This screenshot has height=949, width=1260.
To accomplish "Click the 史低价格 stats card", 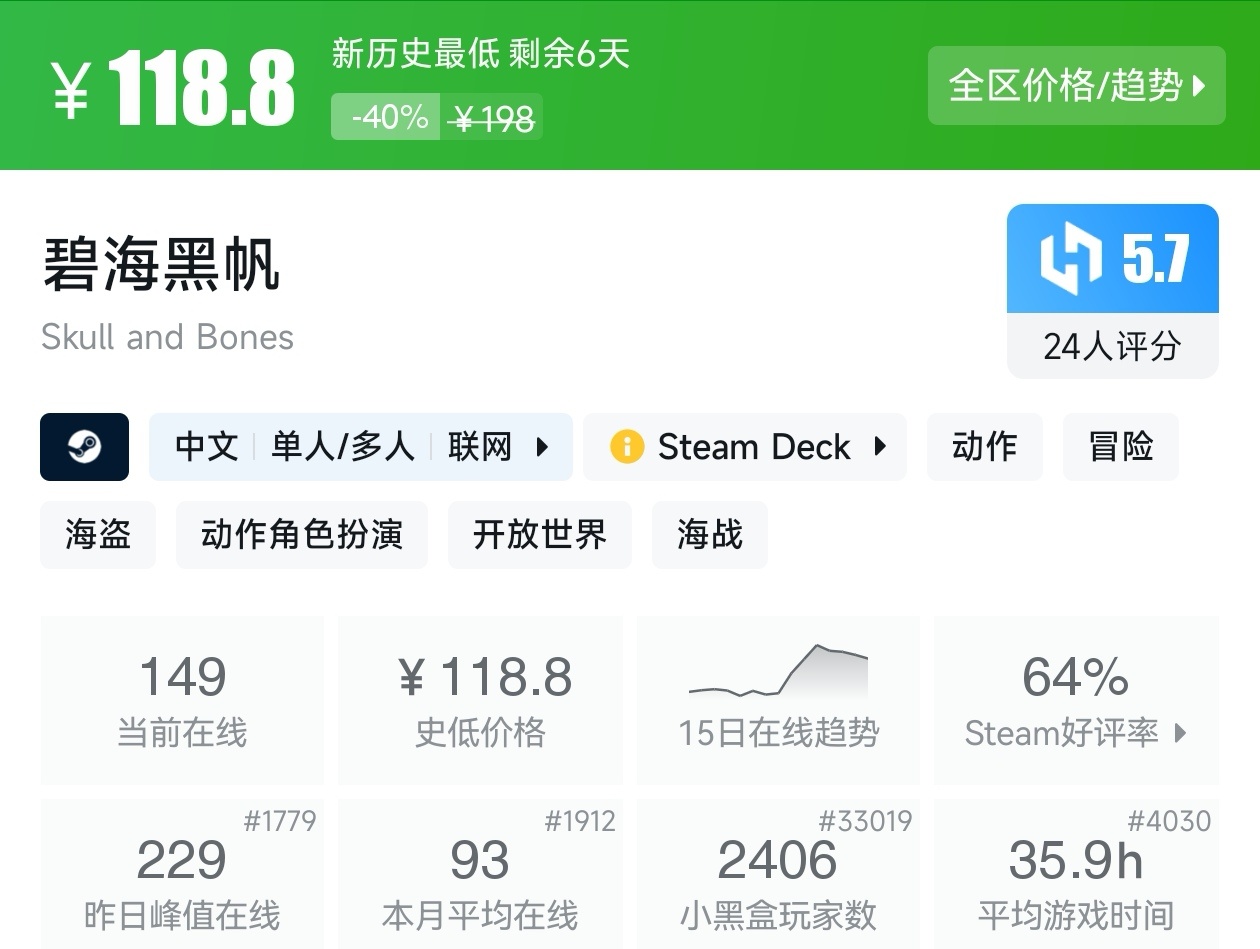I will tap(480, 699).
